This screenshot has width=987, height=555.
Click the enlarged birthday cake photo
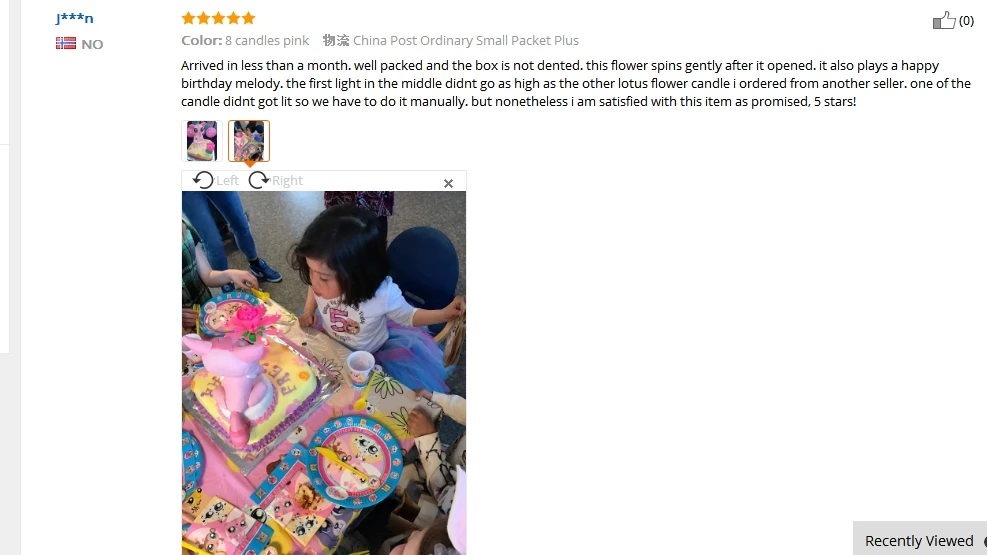click(324, 373)
